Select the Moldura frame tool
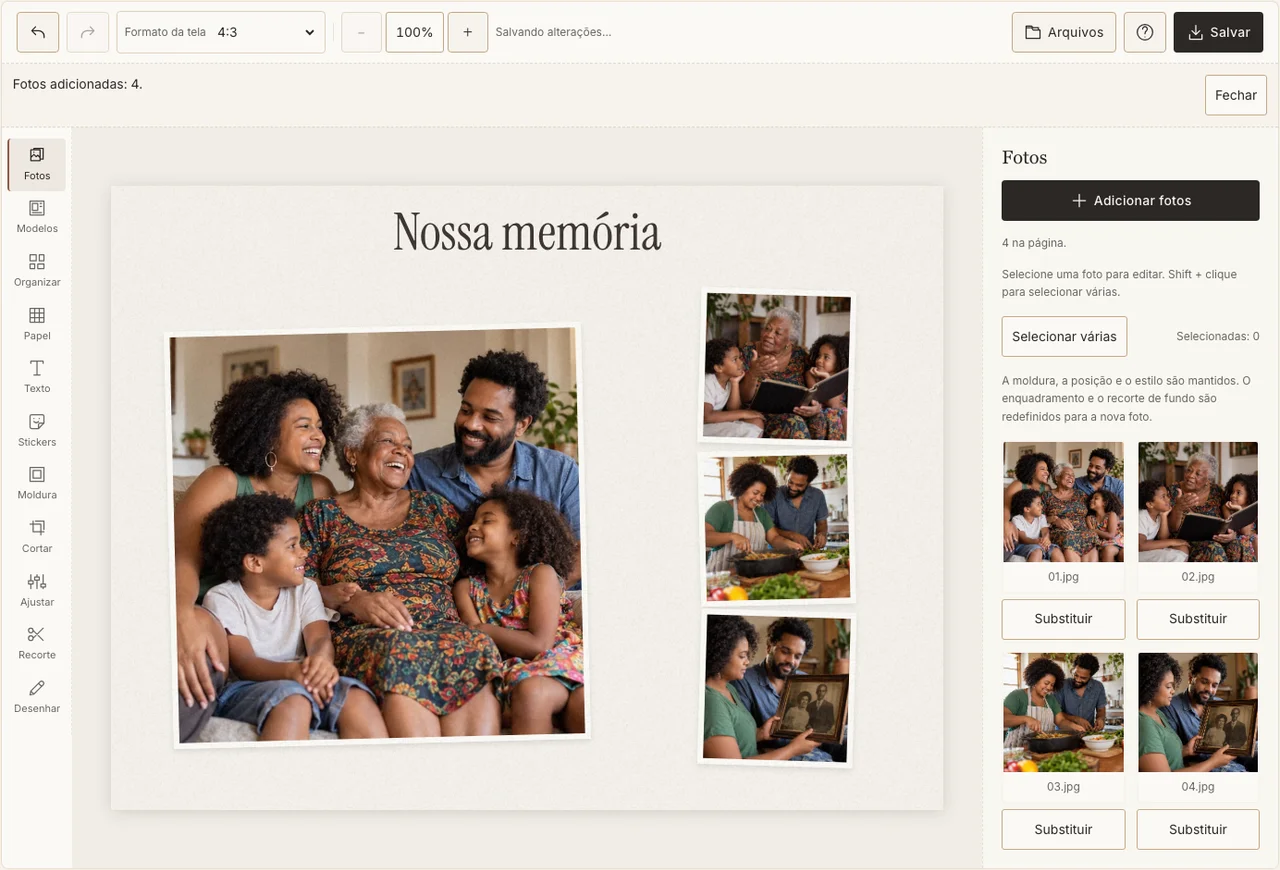Screen dimensions: 1280x870 coord(37,484)
